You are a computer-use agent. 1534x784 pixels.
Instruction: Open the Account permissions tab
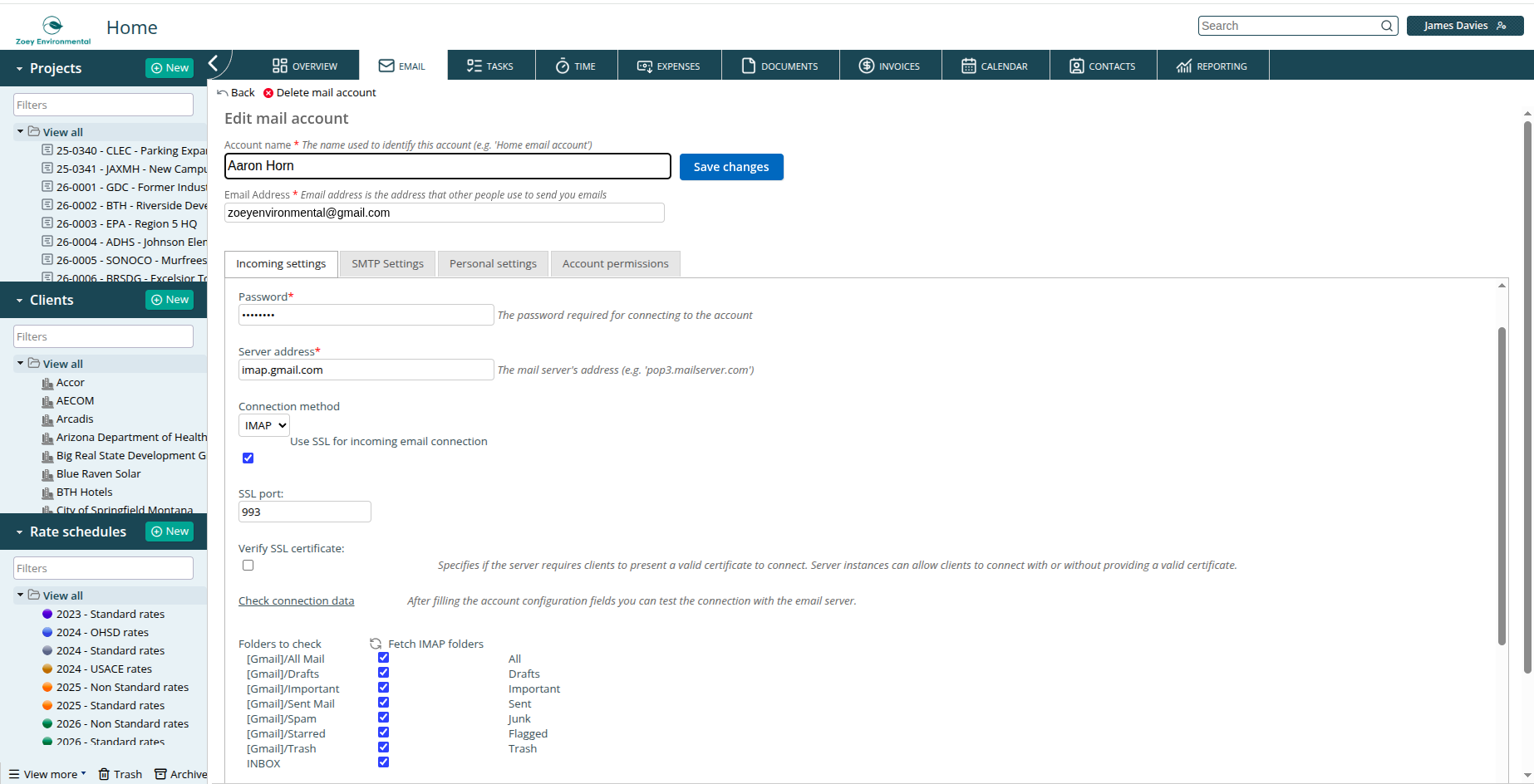point(615,264)
